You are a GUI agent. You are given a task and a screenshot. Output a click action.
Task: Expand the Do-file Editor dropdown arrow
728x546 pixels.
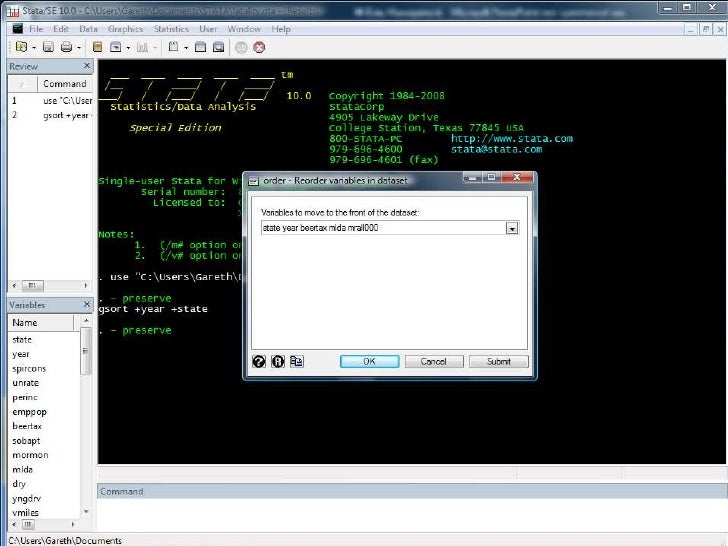coord(186,48)
